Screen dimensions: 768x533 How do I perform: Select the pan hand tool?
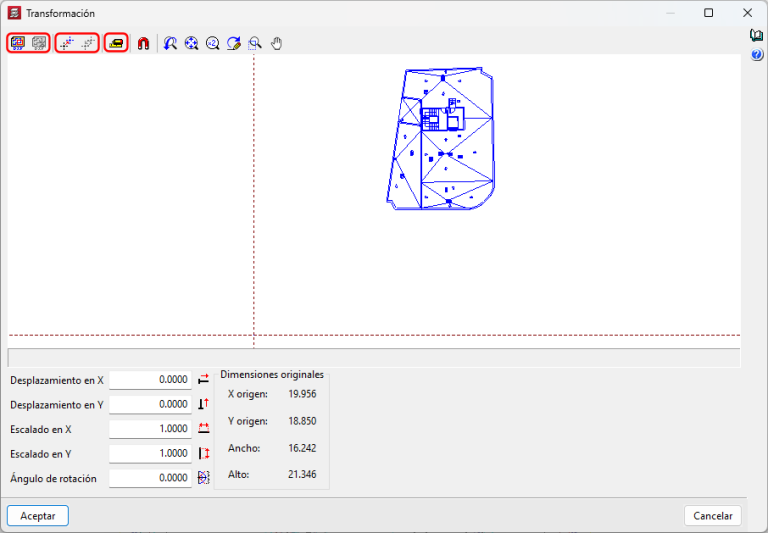click(x=277, y=44)
